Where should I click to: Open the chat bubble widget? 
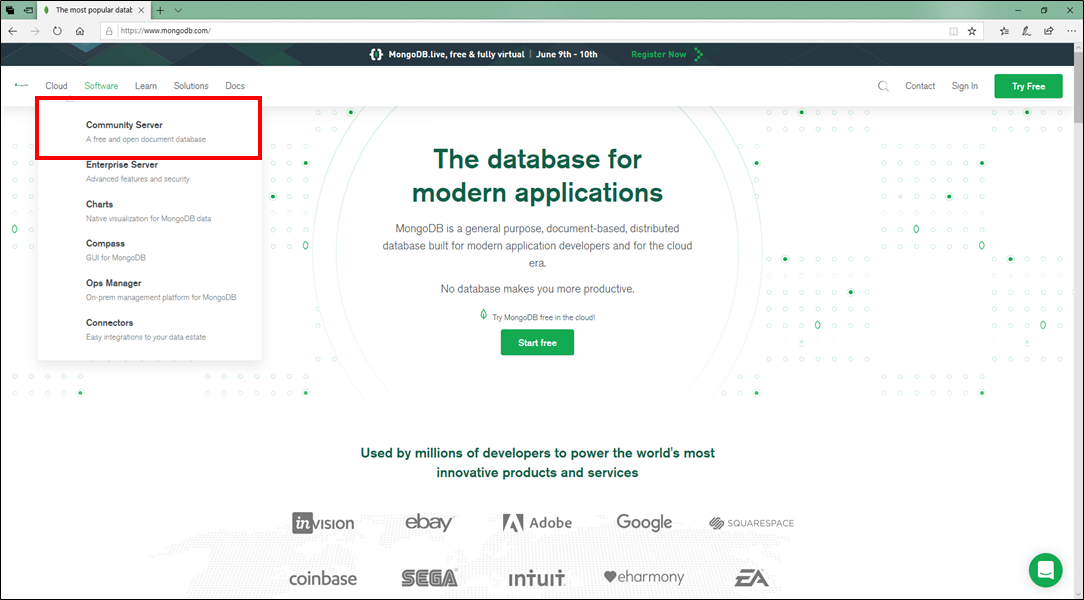coord(1045,570)
